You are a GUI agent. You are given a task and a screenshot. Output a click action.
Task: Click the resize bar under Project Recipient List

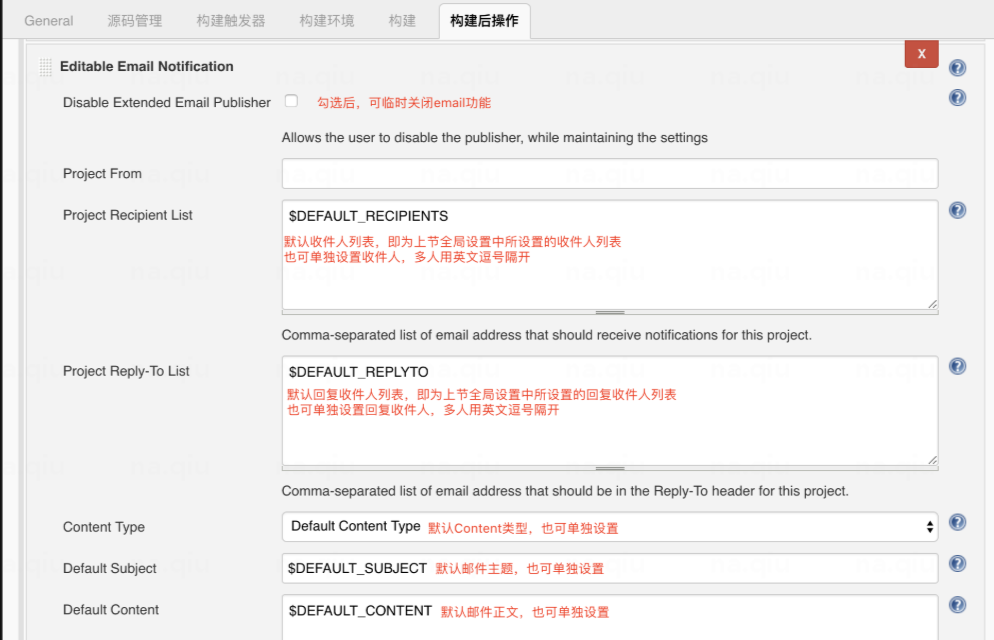coord(610,312)
